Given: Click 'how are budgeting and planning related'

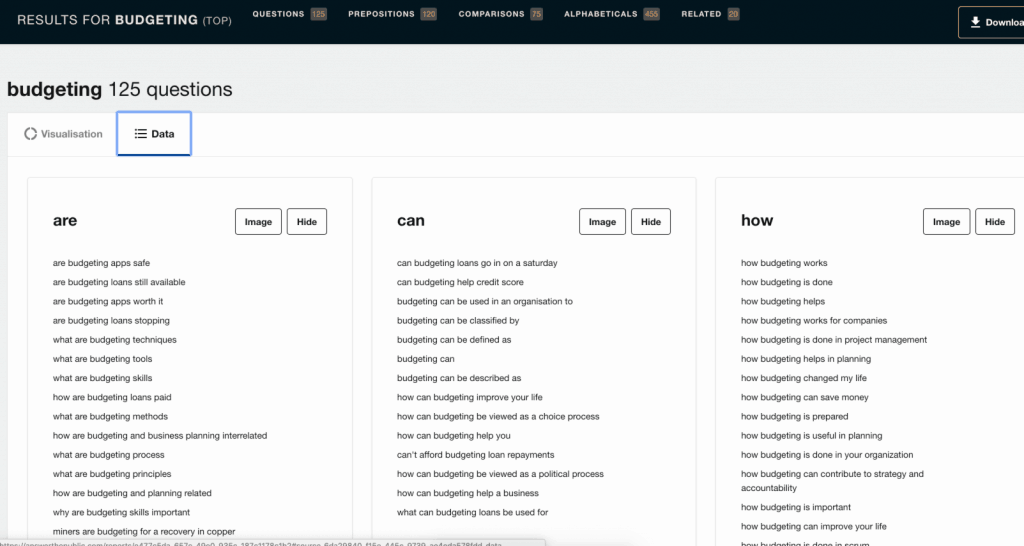Looking at the screenshot, I should pos(132,493).
